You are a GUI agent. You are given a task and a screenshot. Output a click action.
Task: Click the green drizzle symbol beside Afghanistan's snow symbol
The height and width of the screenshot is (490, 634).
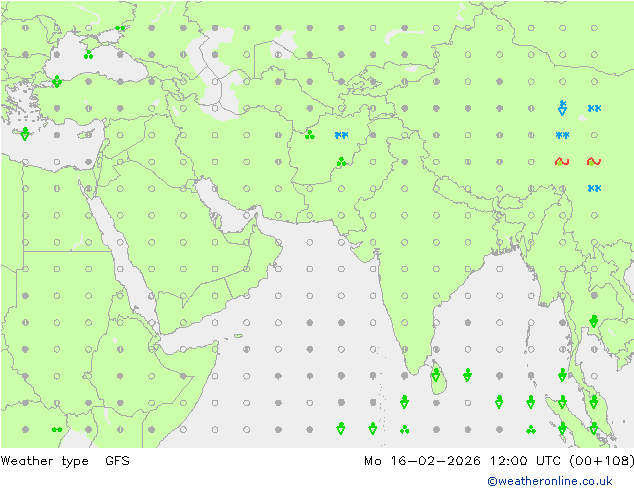coord(310,135)
